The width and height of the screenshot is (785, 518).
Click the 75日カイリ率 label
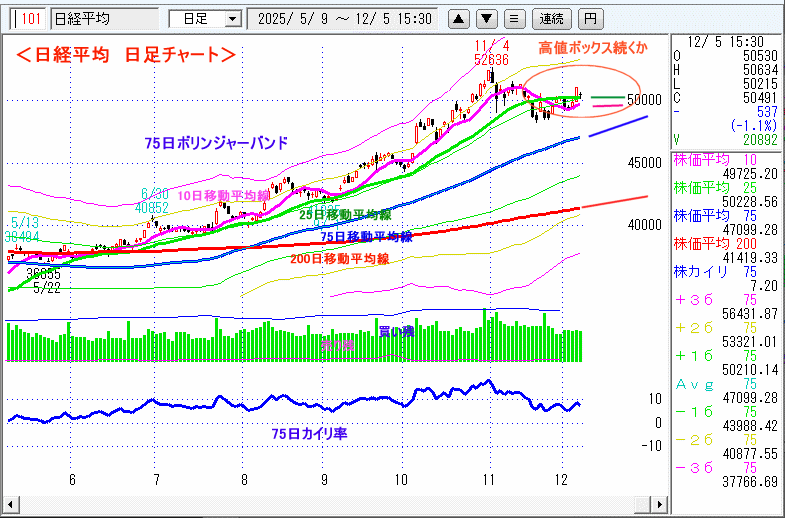(x=309, y=433)
